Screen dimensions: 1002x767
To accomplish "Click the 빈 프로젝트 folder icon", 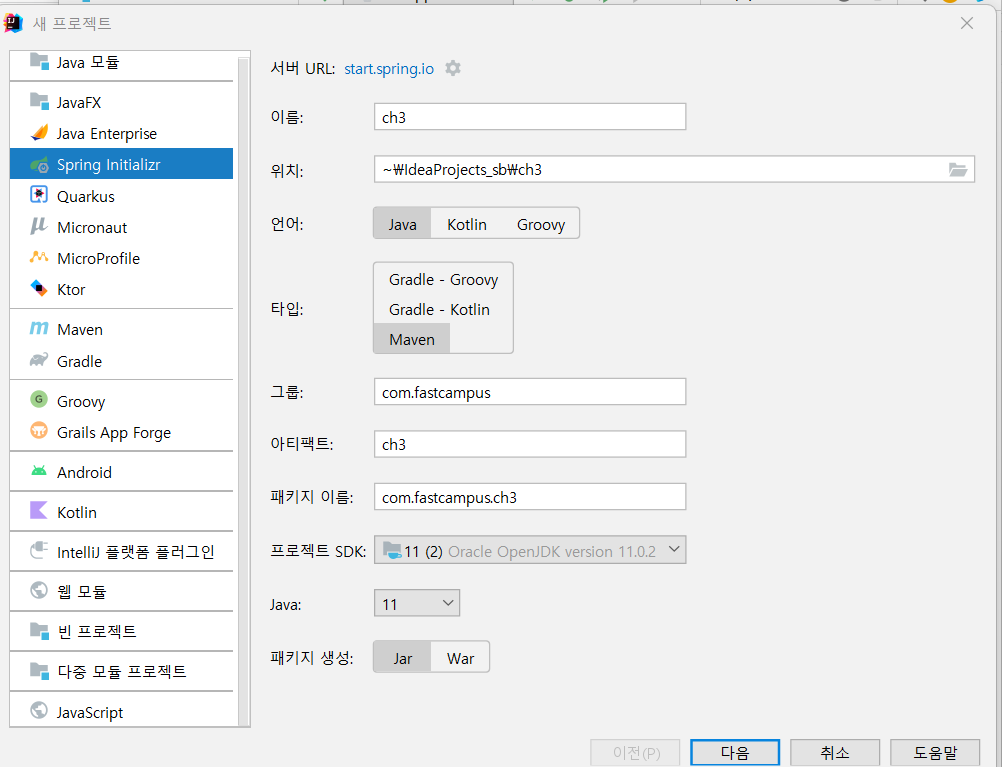I will tap(39, 631).
